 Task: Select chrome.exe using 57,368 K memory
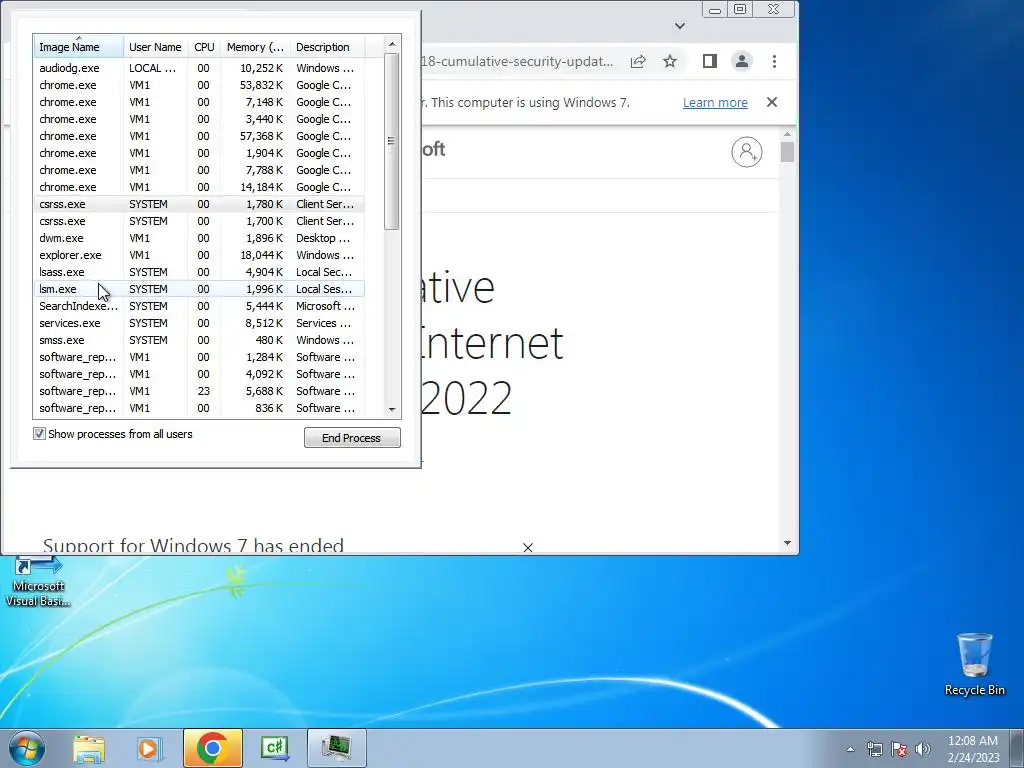click(x=199, y=136)
